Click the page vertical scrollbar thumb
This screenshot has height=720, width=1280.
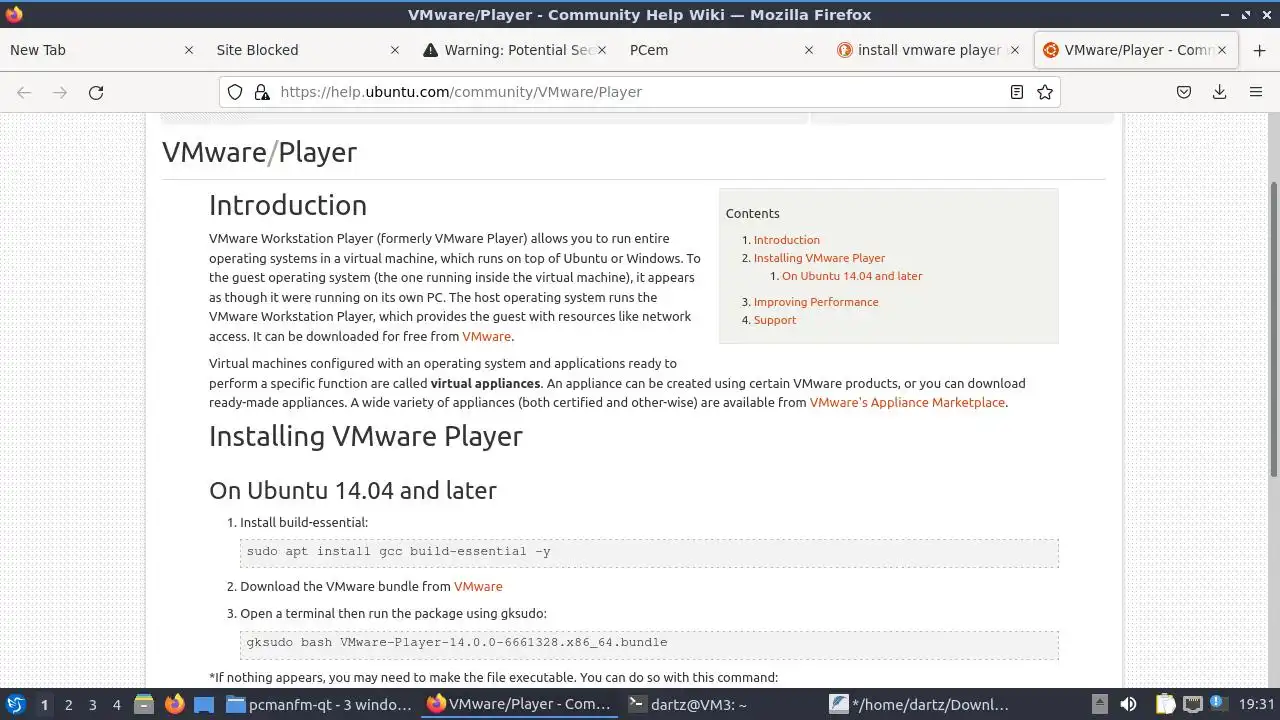click(1273, 330)
